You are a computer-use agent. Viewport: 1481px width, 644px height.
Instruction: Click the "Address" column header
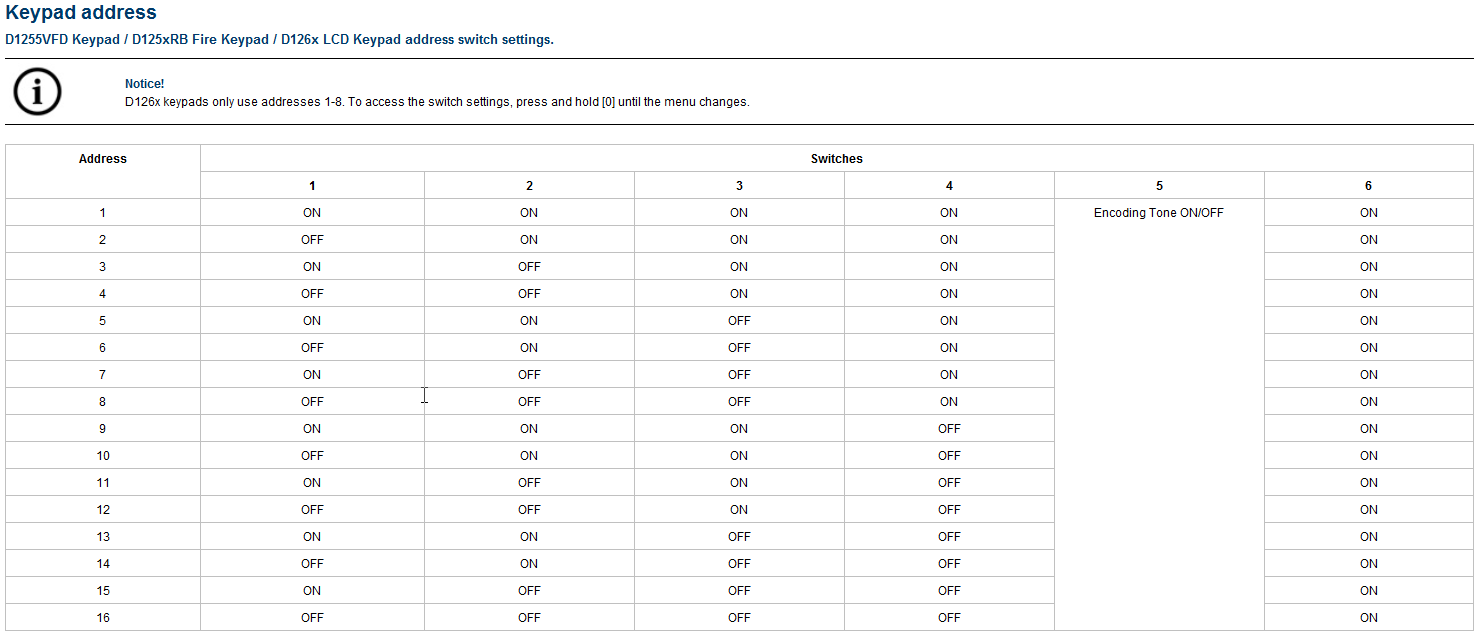coord(103,159)
